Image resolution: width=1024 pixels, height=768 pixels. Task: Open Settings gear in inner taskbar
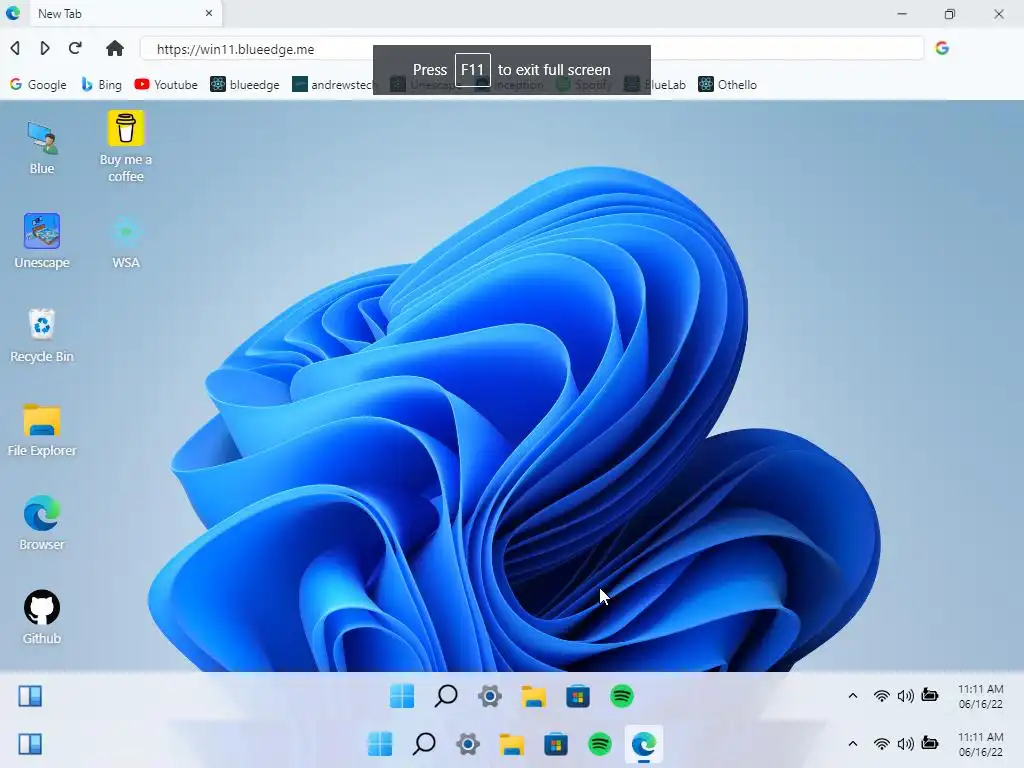(x=490, y=696)
